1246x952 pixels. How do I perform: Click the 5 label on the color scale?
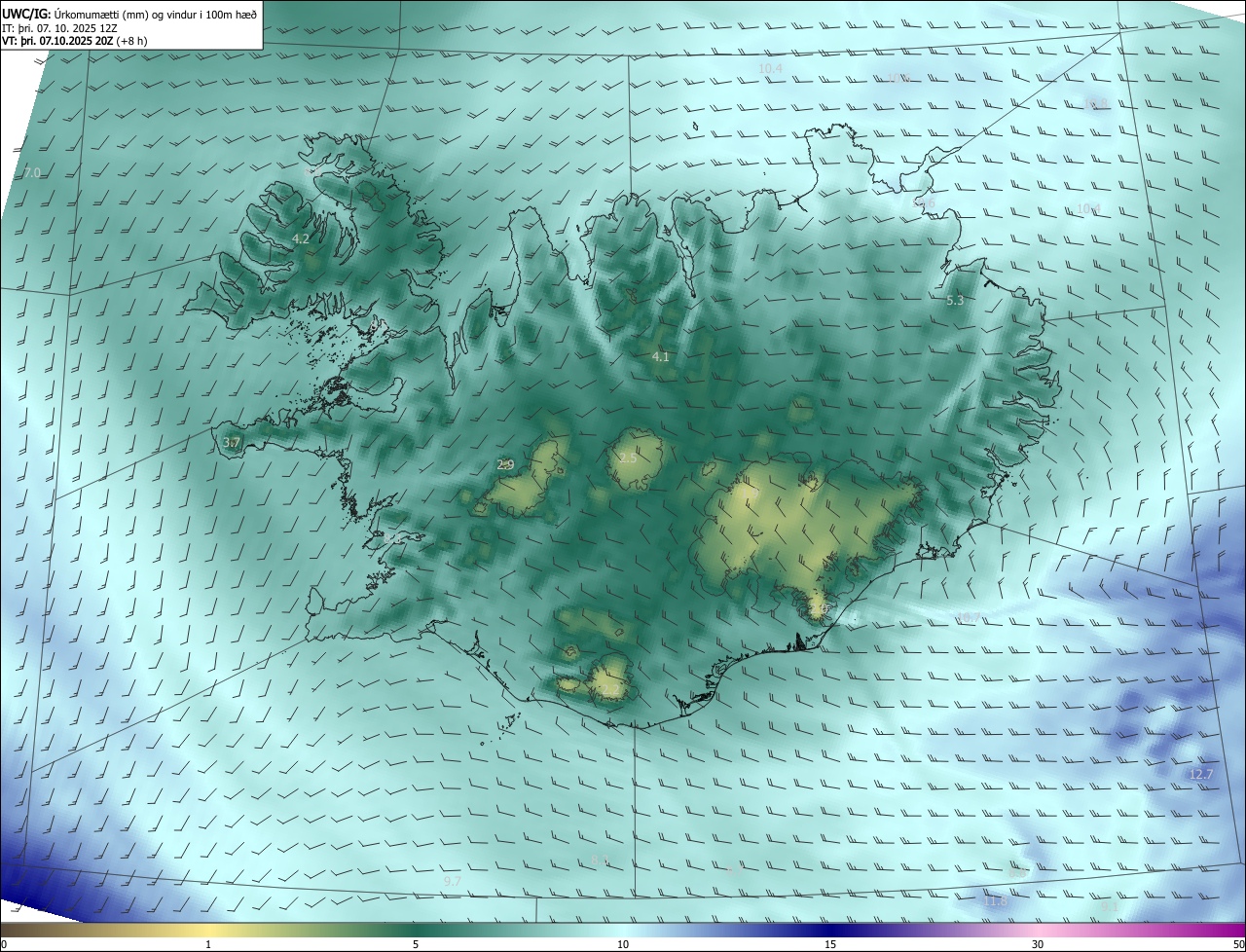(x=416, y=944)
